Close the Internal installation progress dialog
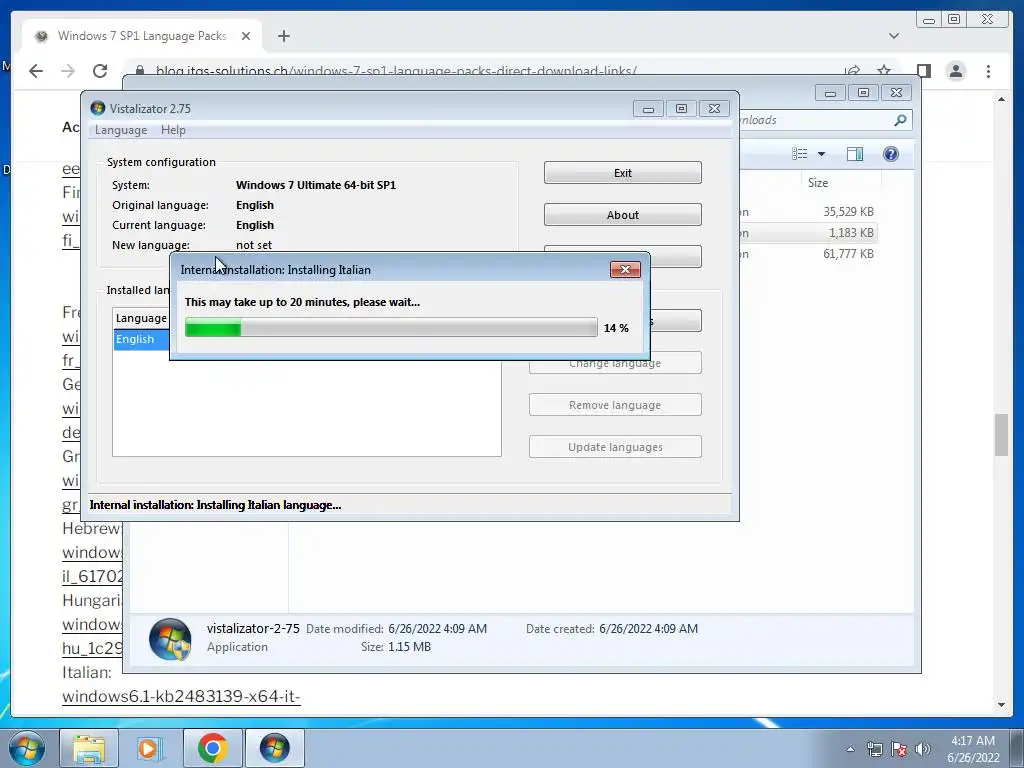The image size is (1024, 768). [x=625, y=270]
